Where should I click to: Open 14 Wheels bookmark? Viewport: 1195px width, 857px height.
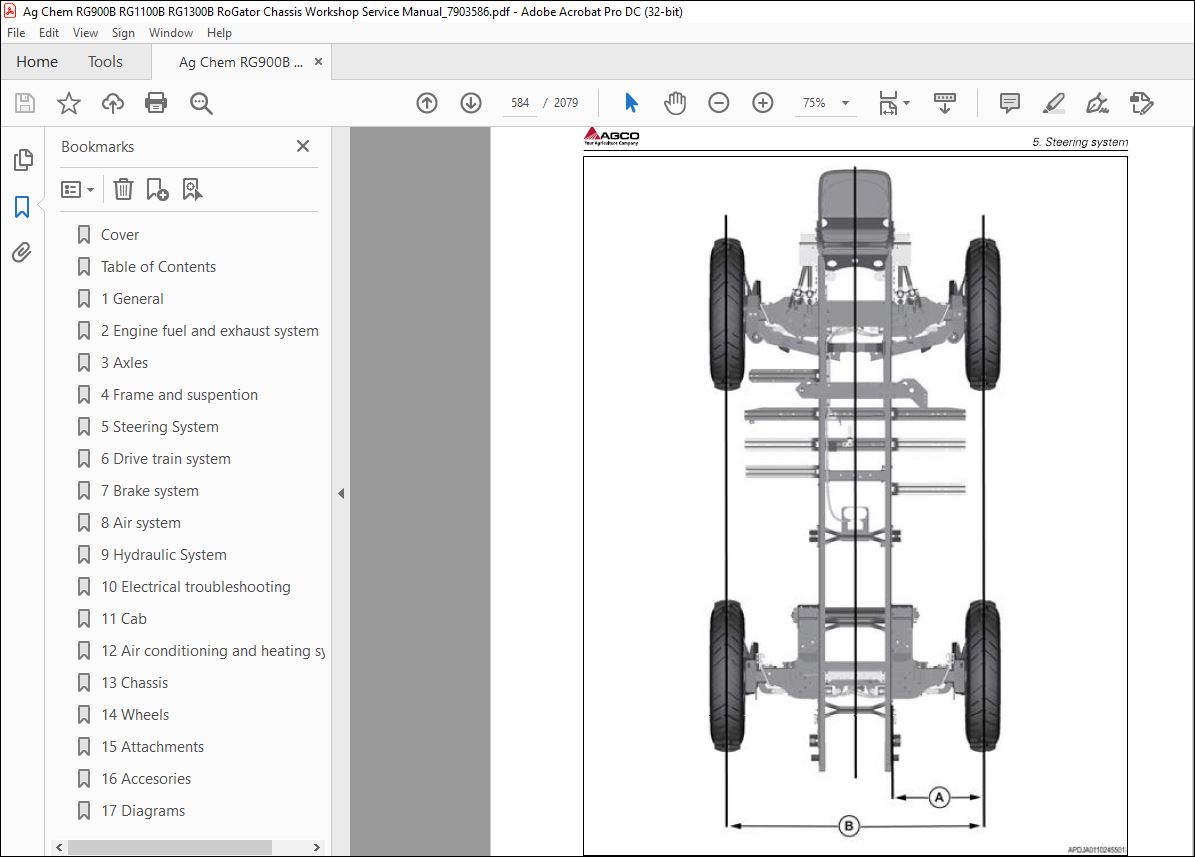135,715
